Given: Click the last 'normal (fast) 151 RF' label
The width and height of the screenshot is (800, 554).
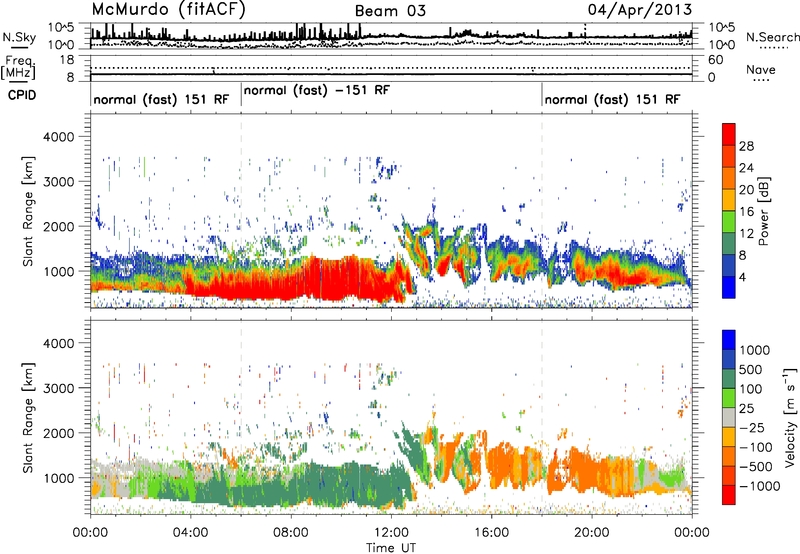Looking at the screenshot, I should [612, 99].
